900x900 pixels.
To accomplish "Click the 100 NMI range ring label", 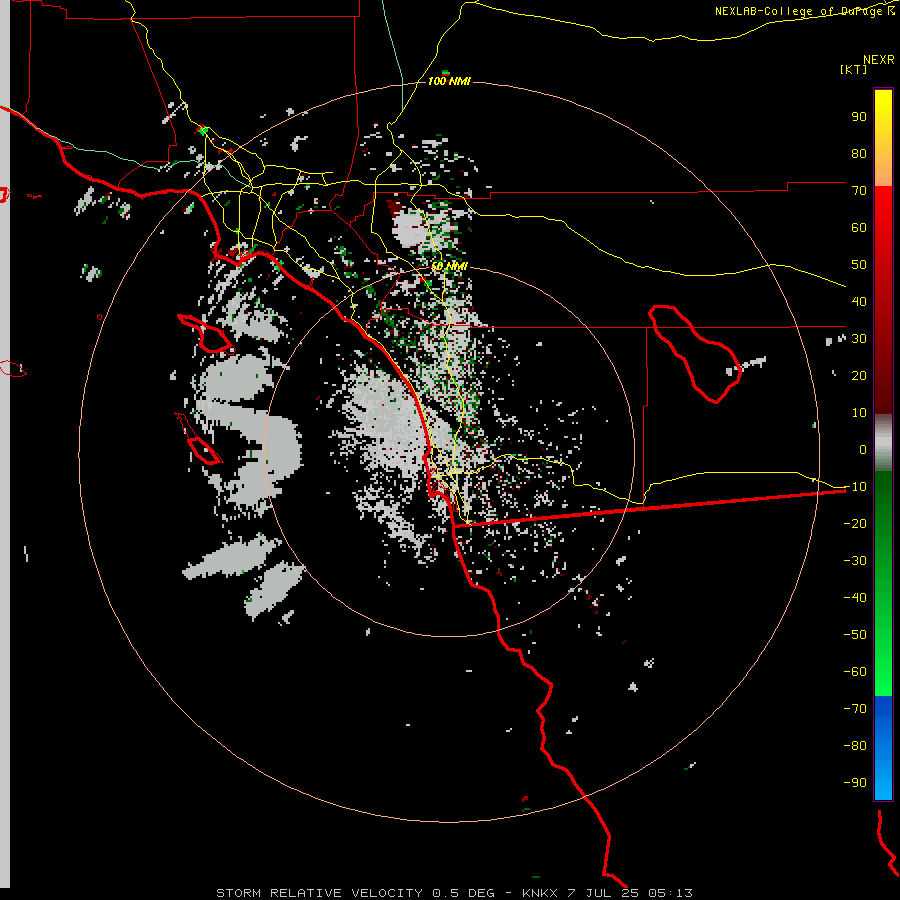I will pos(449,81).
